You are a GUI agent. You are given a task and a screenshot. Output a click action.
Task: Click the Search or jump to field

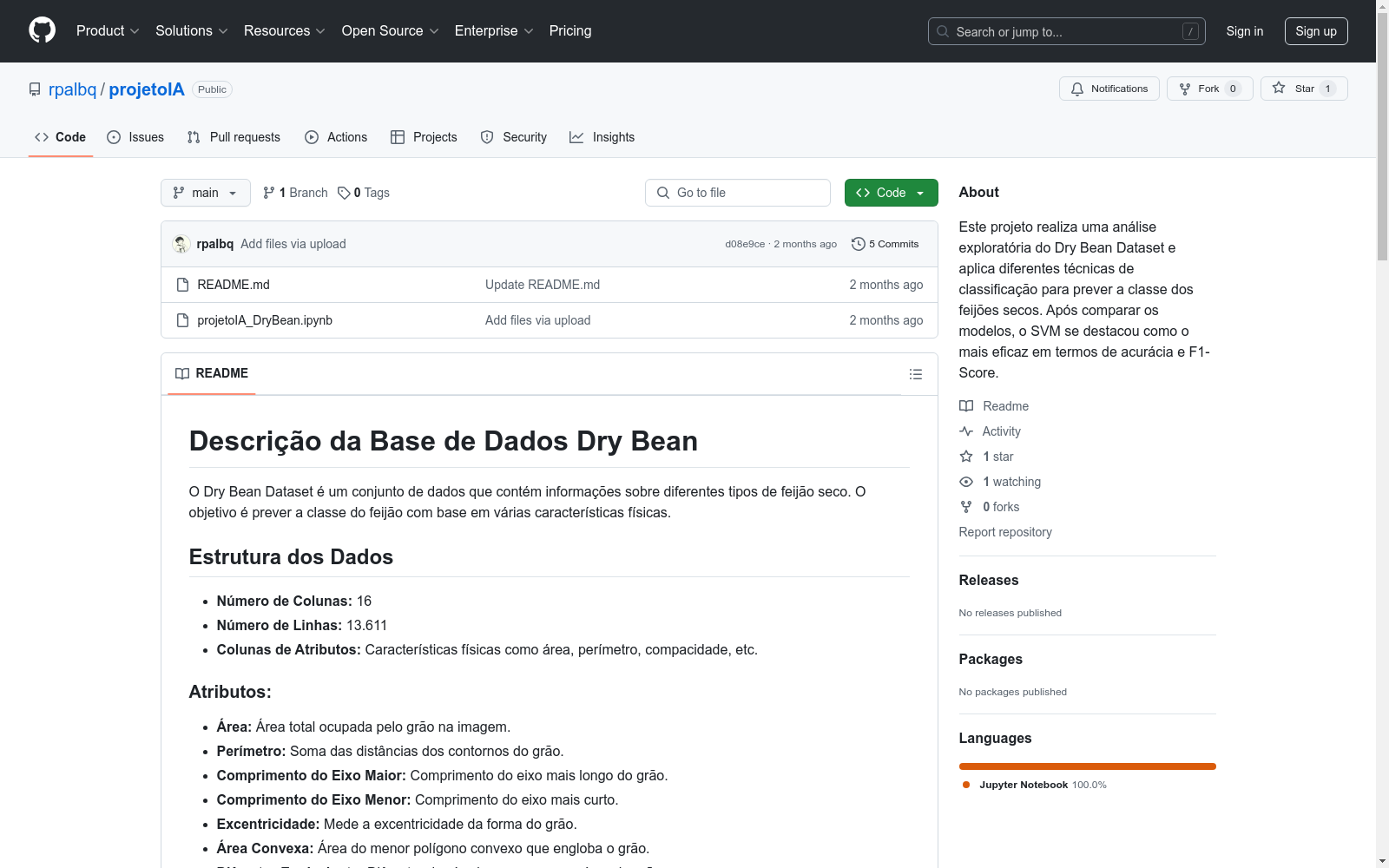1067,31
